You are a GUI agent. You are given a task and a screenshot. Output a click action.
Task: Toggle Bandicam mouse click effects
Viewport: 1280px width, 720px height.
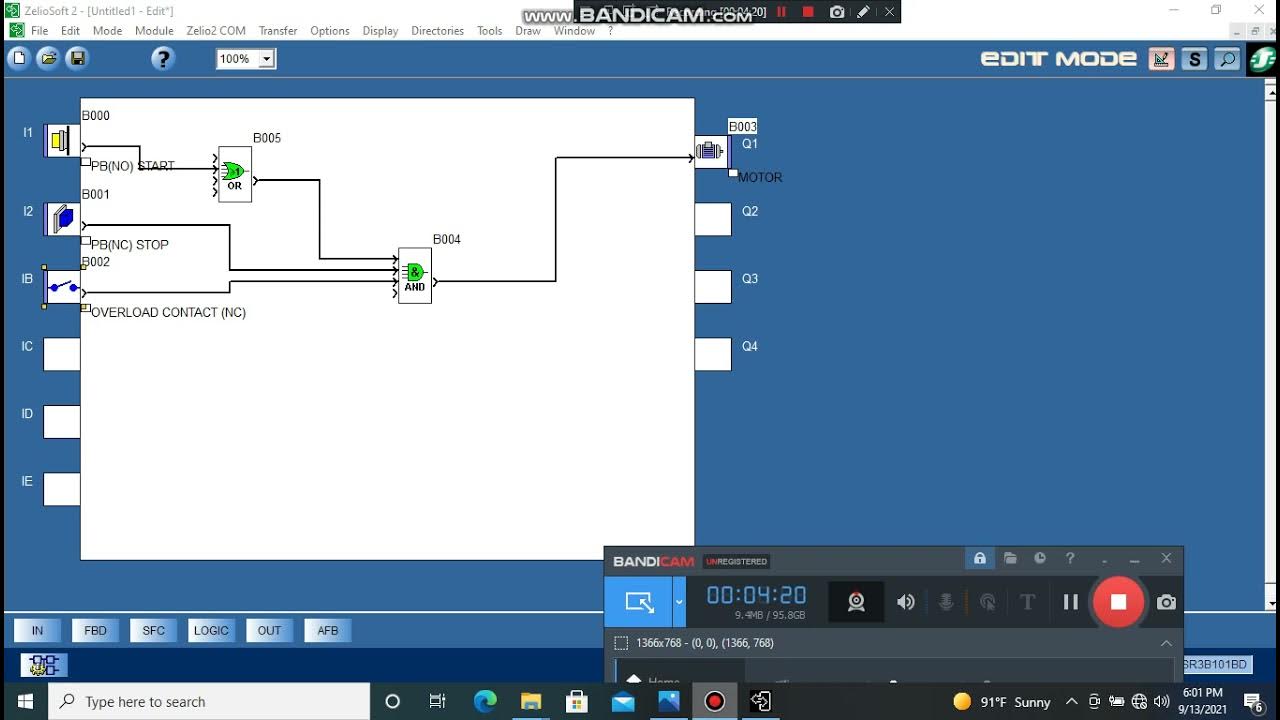[987, 602]
